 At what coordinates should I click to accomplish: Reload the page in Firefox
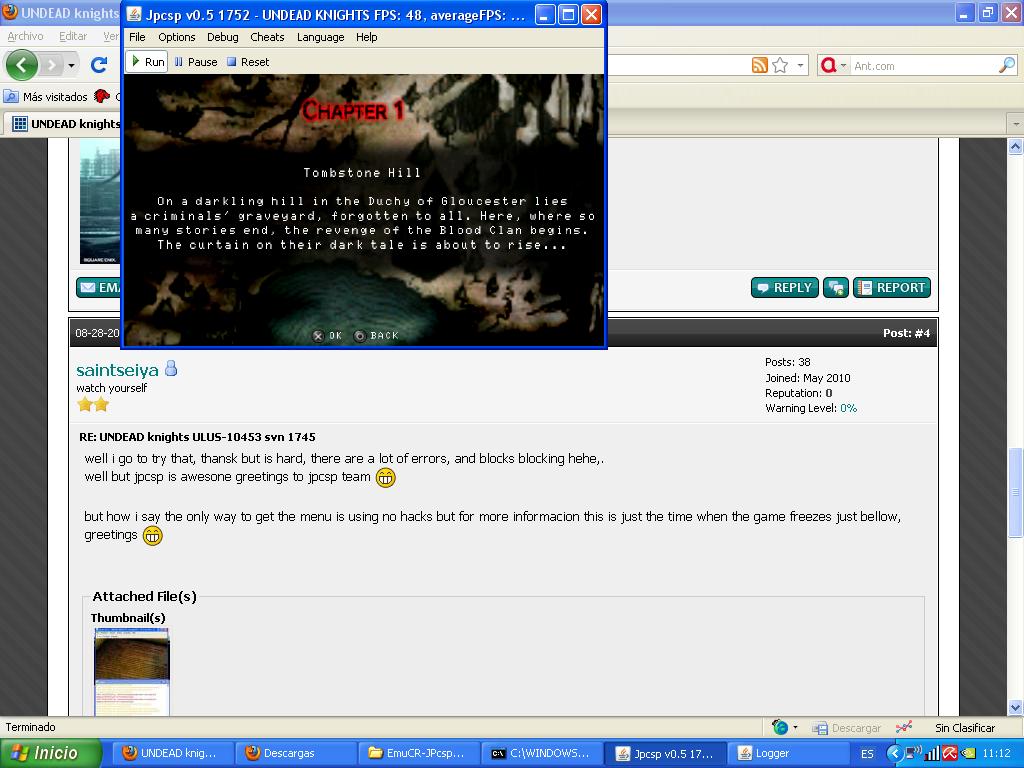[x=99, y=65]
